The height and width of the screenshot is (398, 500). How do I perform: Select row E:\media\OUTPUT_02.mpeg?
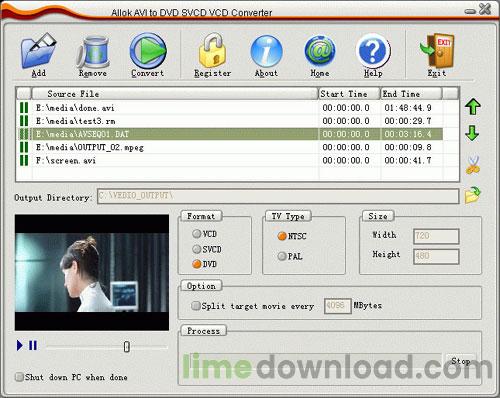click(230, 147)
